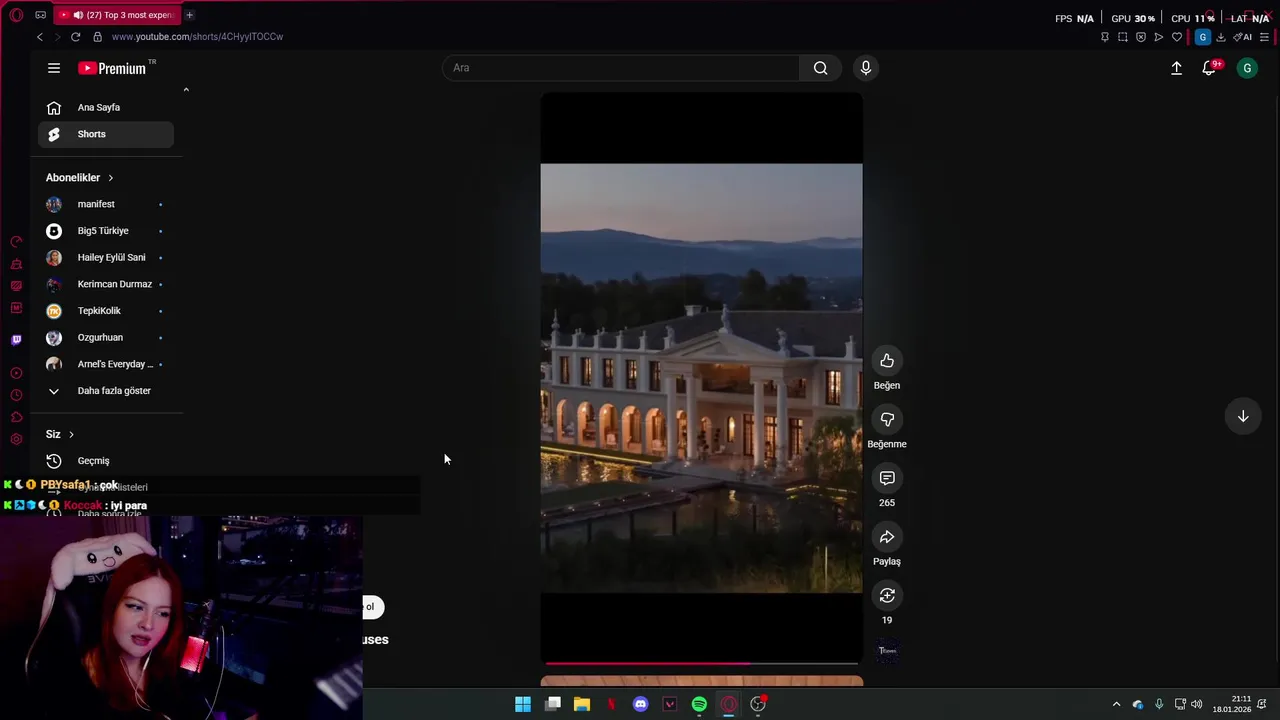1280x720 pixels.
Task: Open the account avatar G menu
Action: pos(1247,68)
